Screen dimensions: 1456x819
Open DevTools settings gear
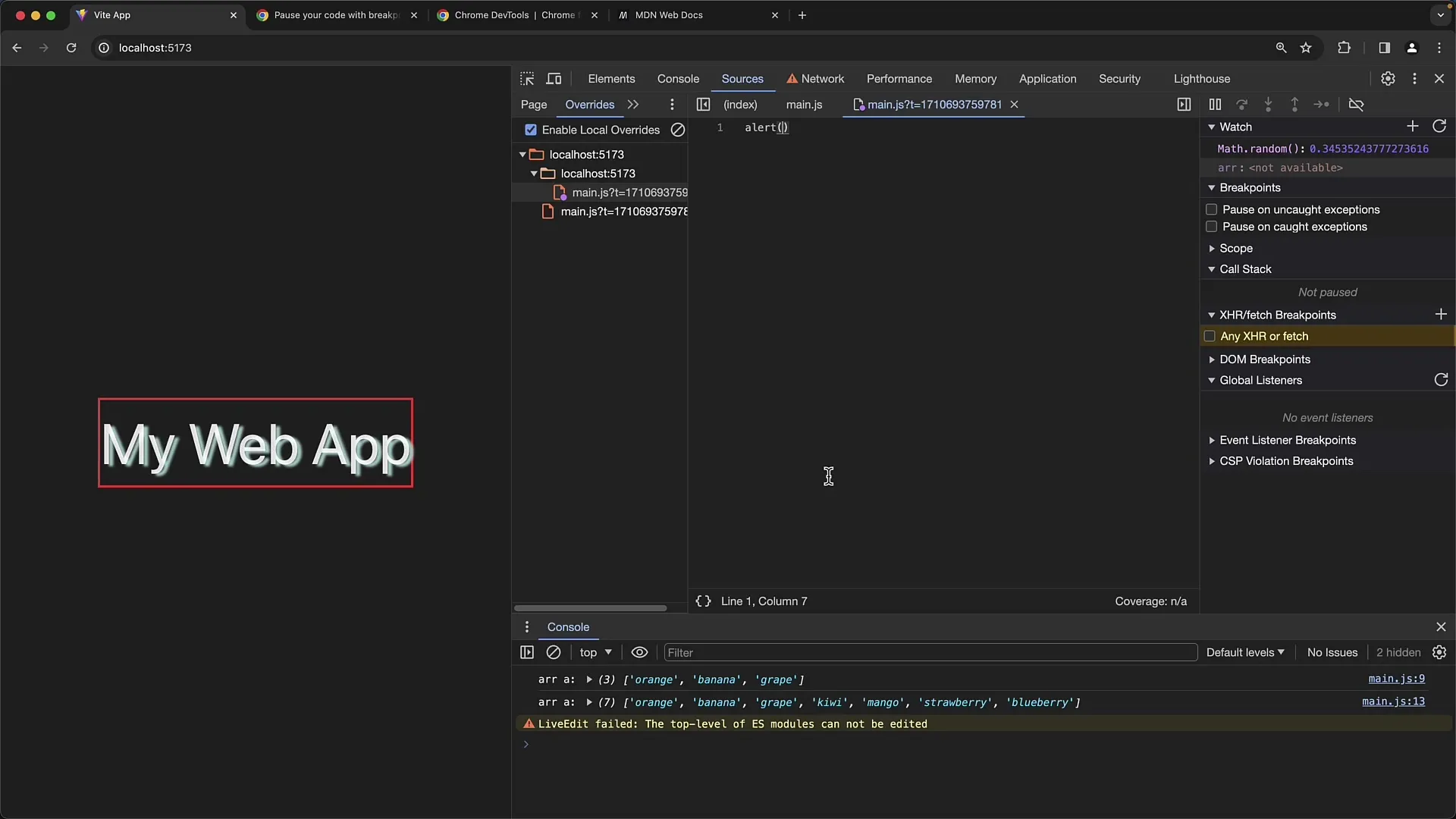click(x=1388, y=79)
